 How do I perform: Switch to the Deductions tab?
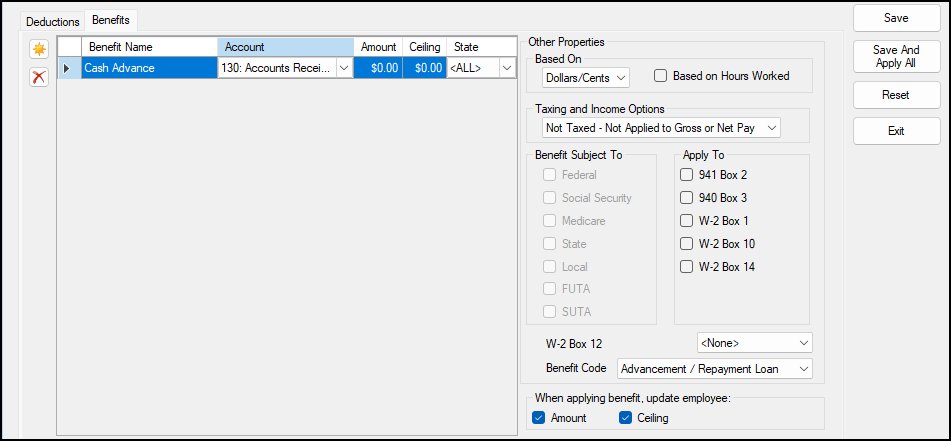[x=52, y=20]
